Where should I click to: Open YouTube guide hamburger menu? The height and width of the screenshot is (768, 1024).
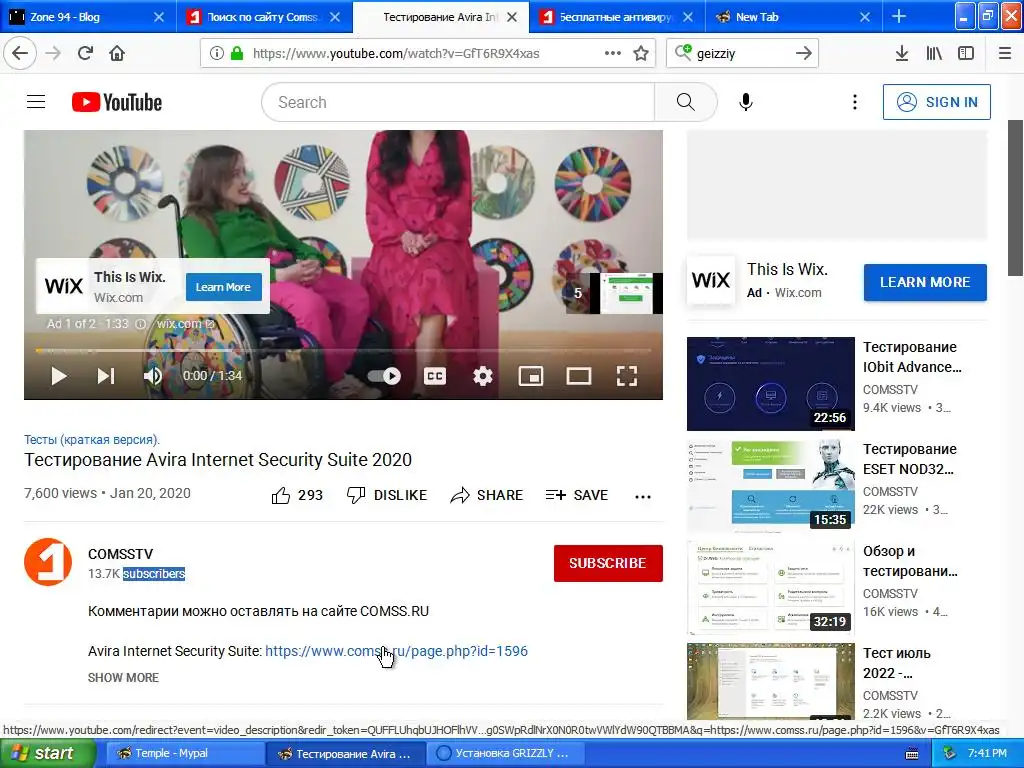pyautogui.click(x=36, y=102)
